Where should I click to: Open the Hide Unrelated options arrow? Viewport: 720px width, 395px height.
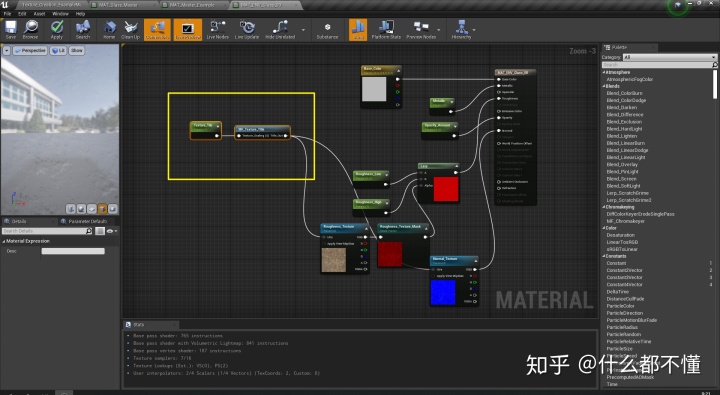[x=303, y=30]
